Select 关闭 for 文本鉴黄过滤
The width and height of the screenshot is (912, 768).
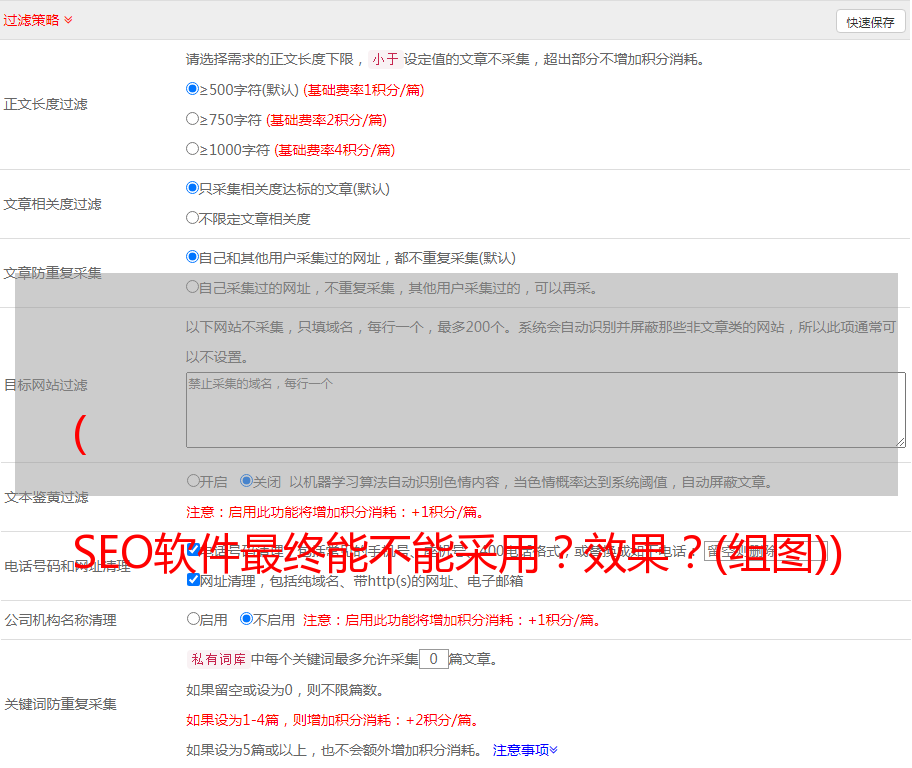(246, 481)
